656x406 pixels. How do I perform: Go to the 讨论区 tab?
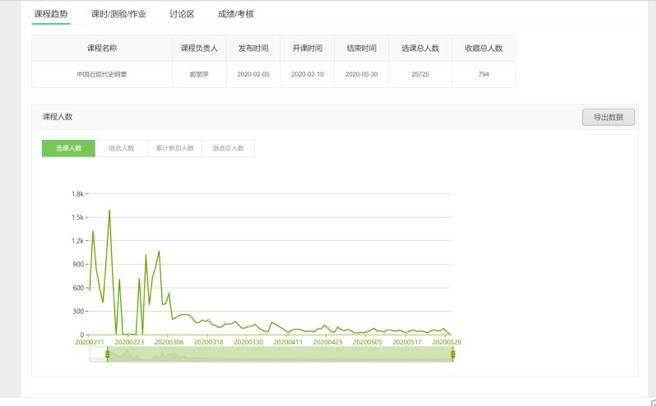(x=182, y=14)
